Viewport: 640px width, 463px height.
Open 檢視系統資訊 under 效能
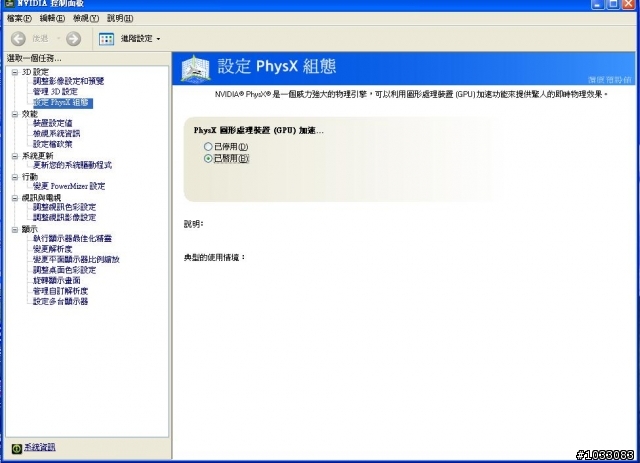tap(57, 134)
